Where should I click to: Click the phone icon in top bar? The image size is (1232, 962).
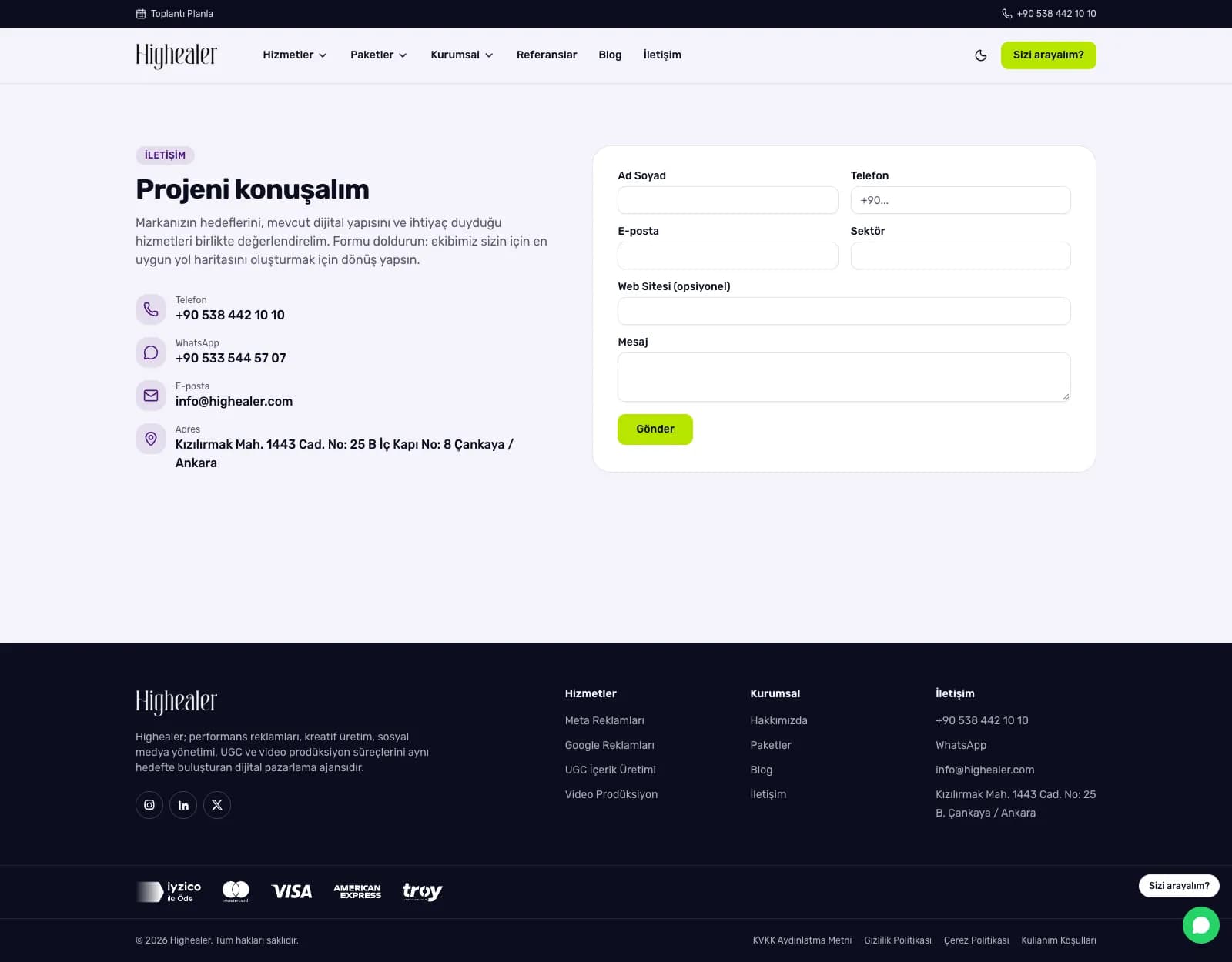tap(1006, 14)
